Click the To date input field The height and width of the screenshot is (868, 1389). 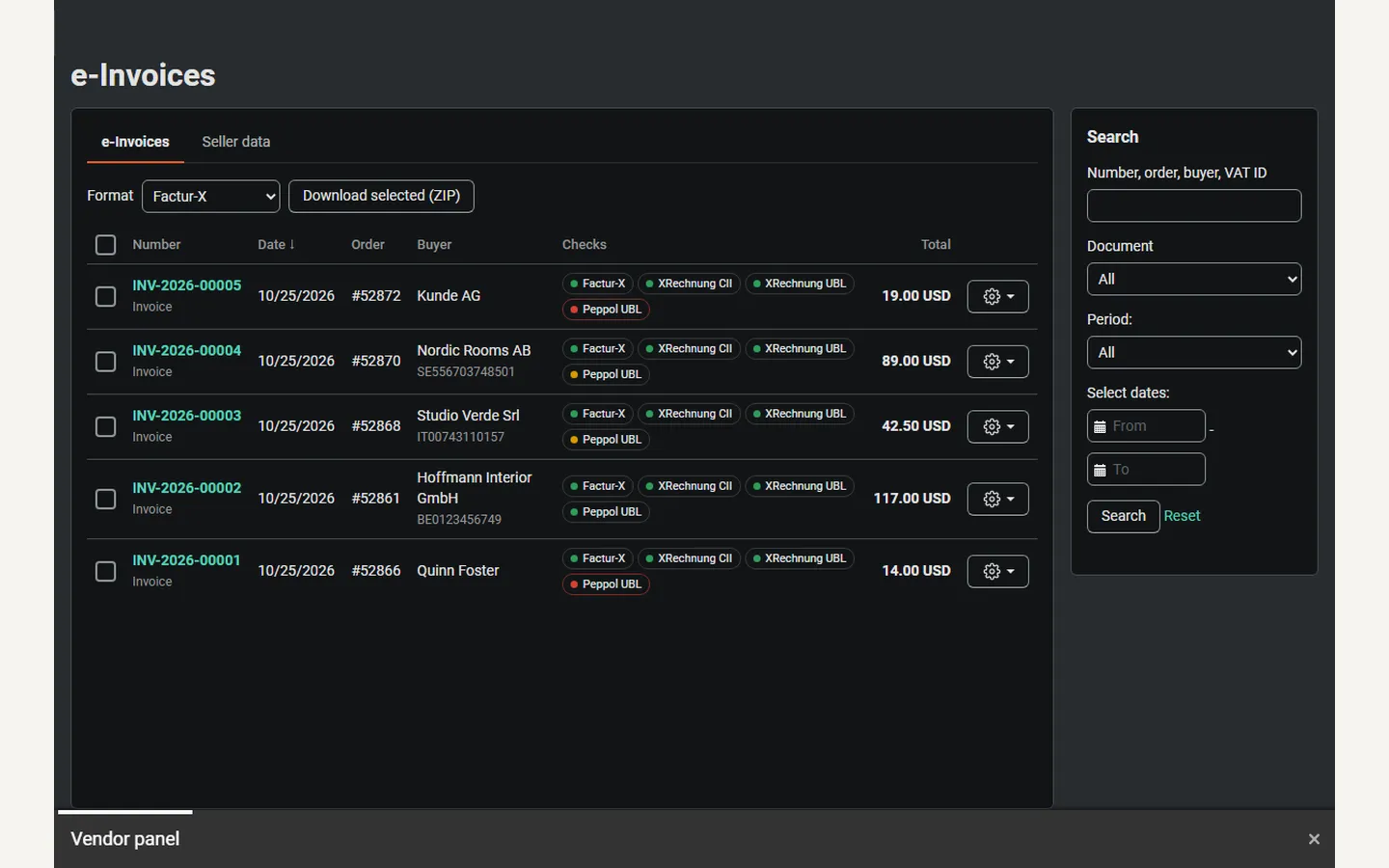[x=1146, y=470]
